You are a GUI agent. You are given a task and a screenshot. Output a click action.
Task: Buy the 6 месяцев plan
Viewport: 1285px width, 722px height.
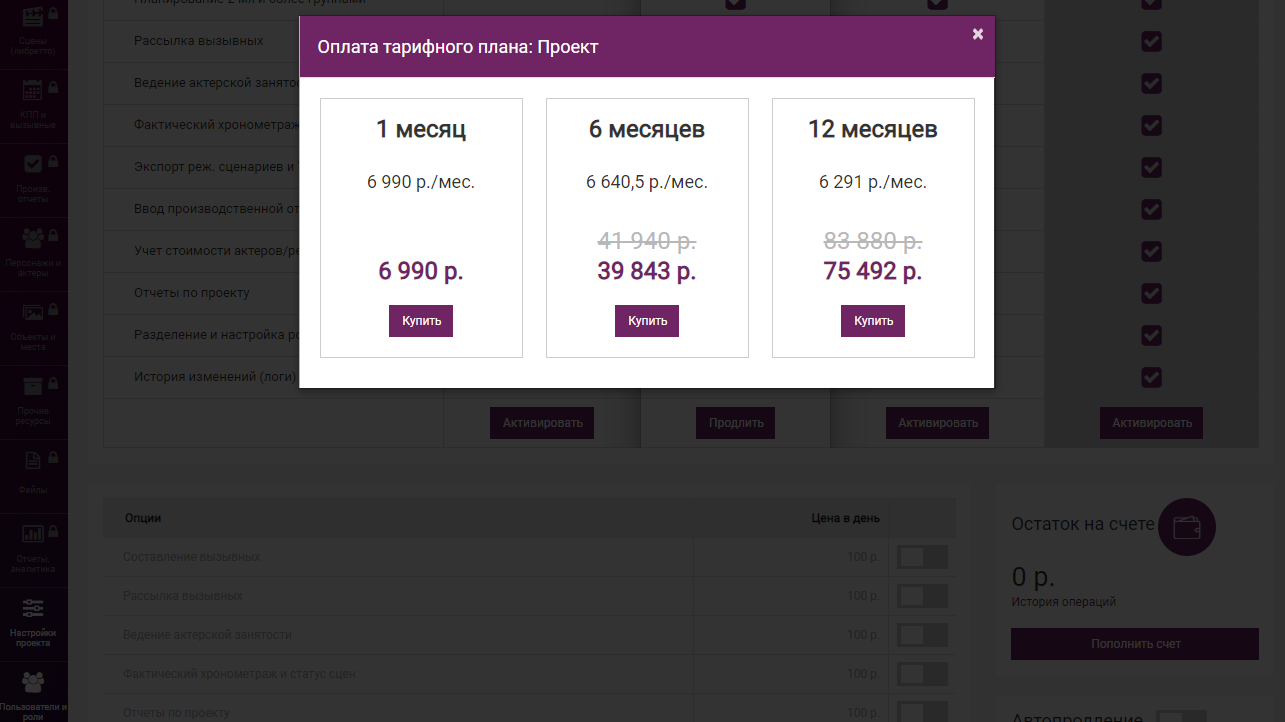point(647,321)
